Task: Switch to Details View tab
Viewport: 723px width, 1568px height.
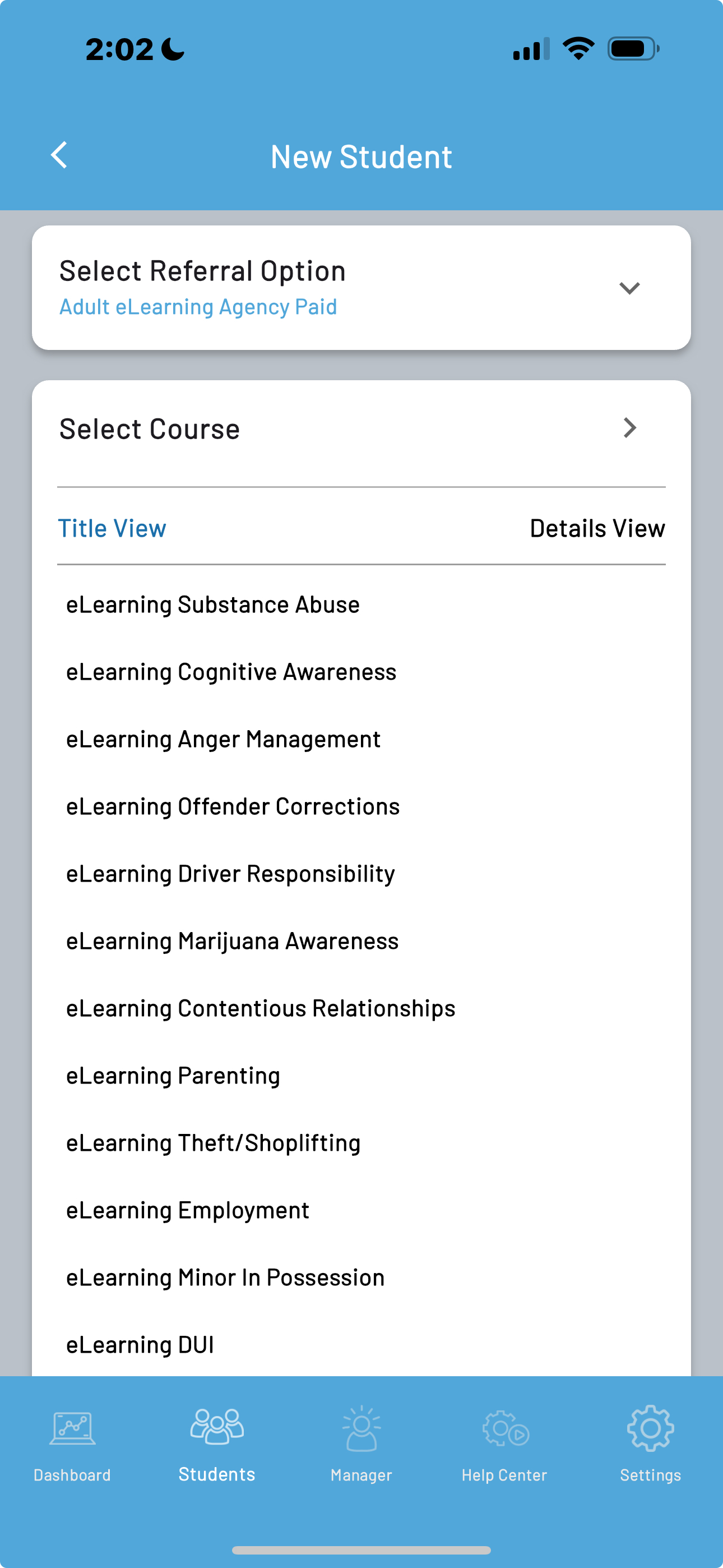Action: 597,528
